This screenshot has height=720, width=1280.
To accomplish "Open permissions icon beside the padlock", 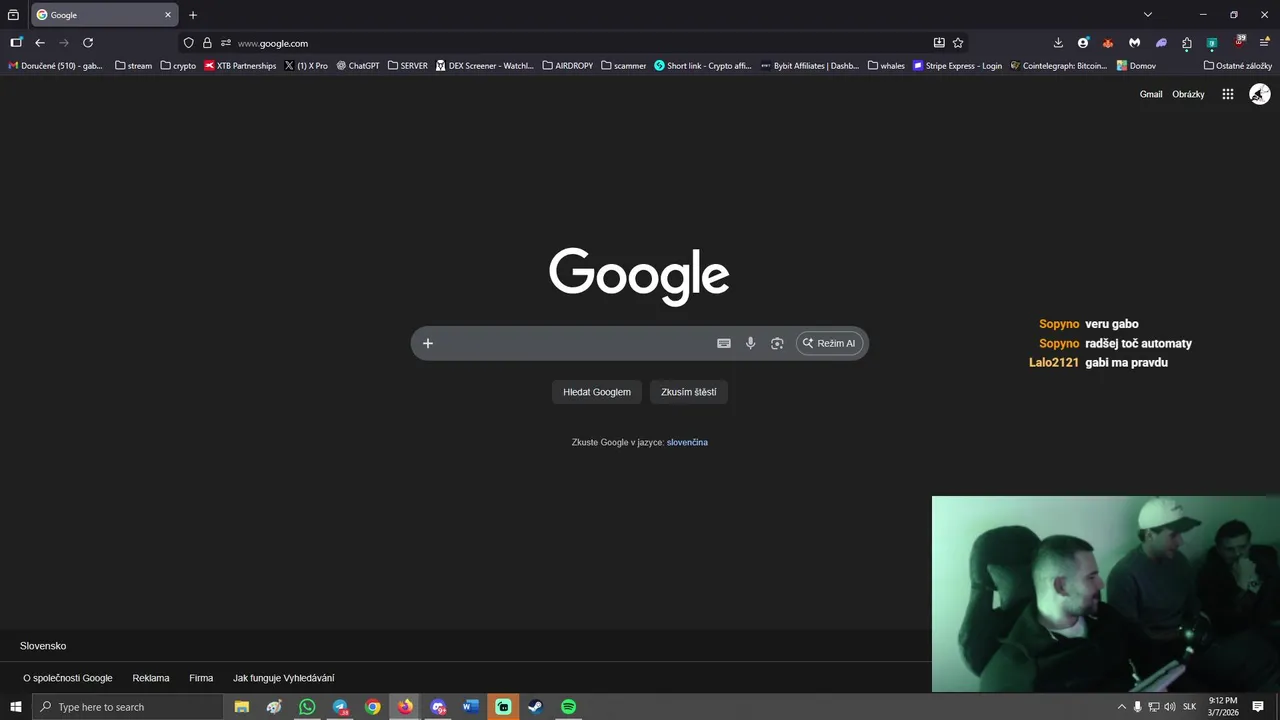I will coord(226,43).
